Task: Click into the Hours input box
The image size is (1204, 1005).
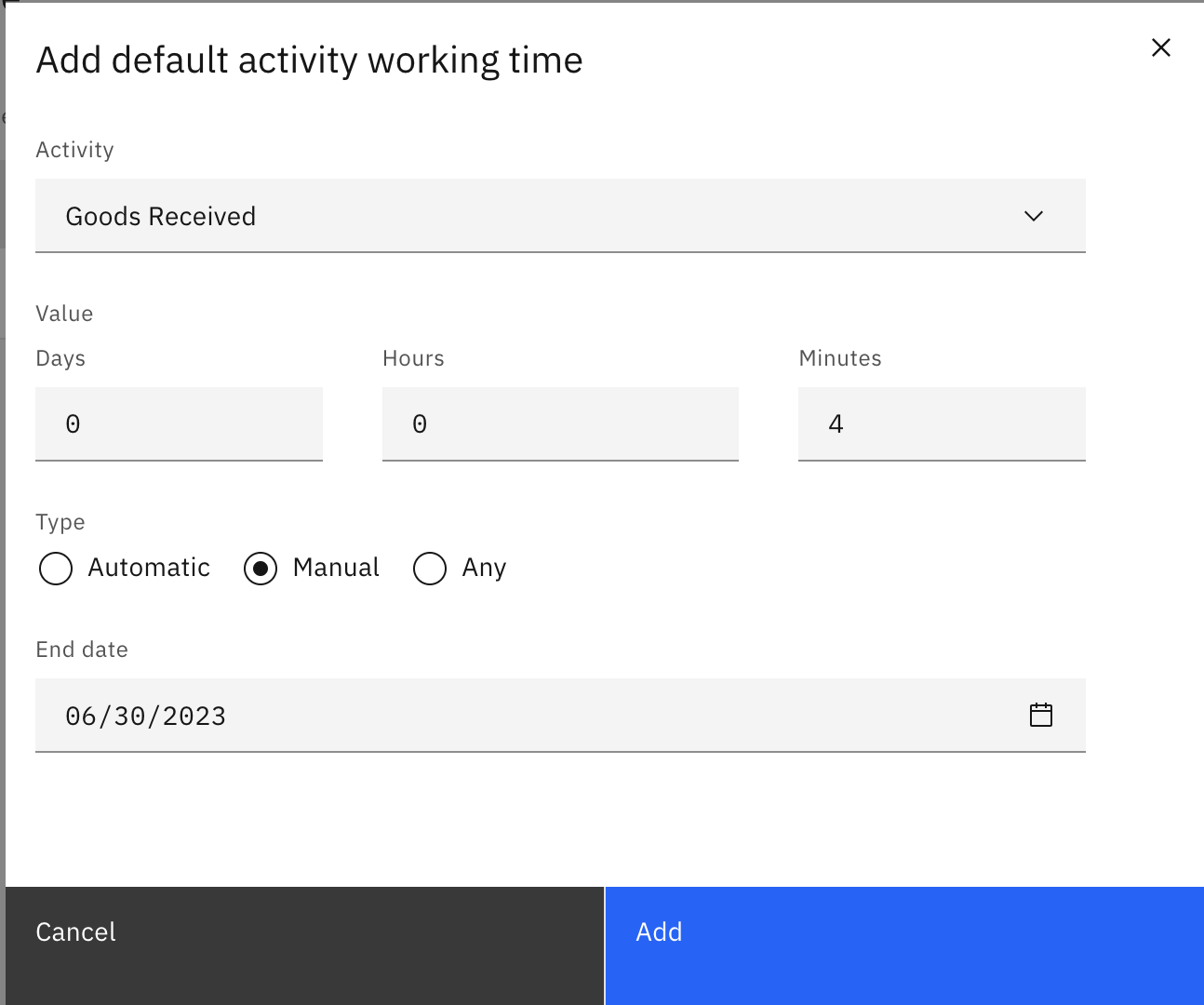Action: (x=560, y=424)
